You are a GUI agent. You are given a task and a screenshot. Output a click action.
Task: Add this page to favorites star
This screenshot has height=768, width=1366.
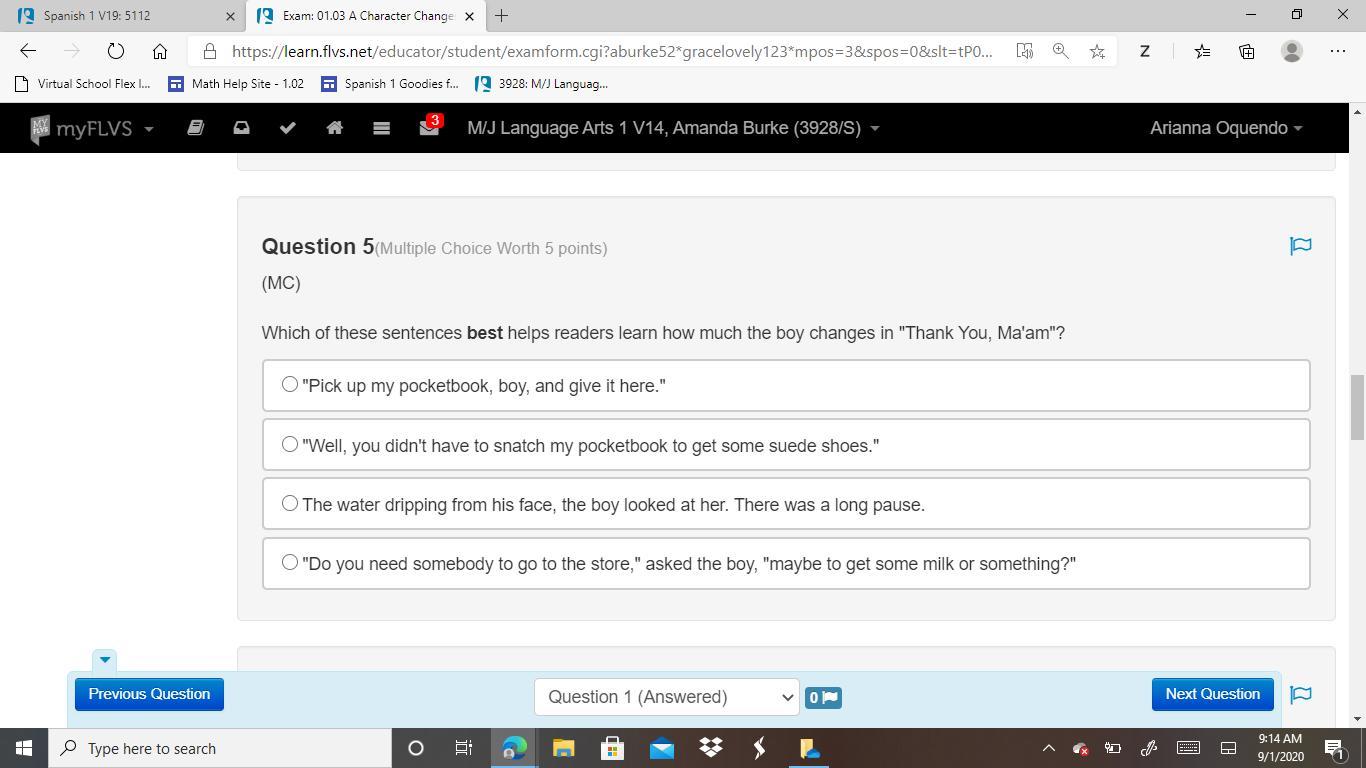tap(1097, 51)
